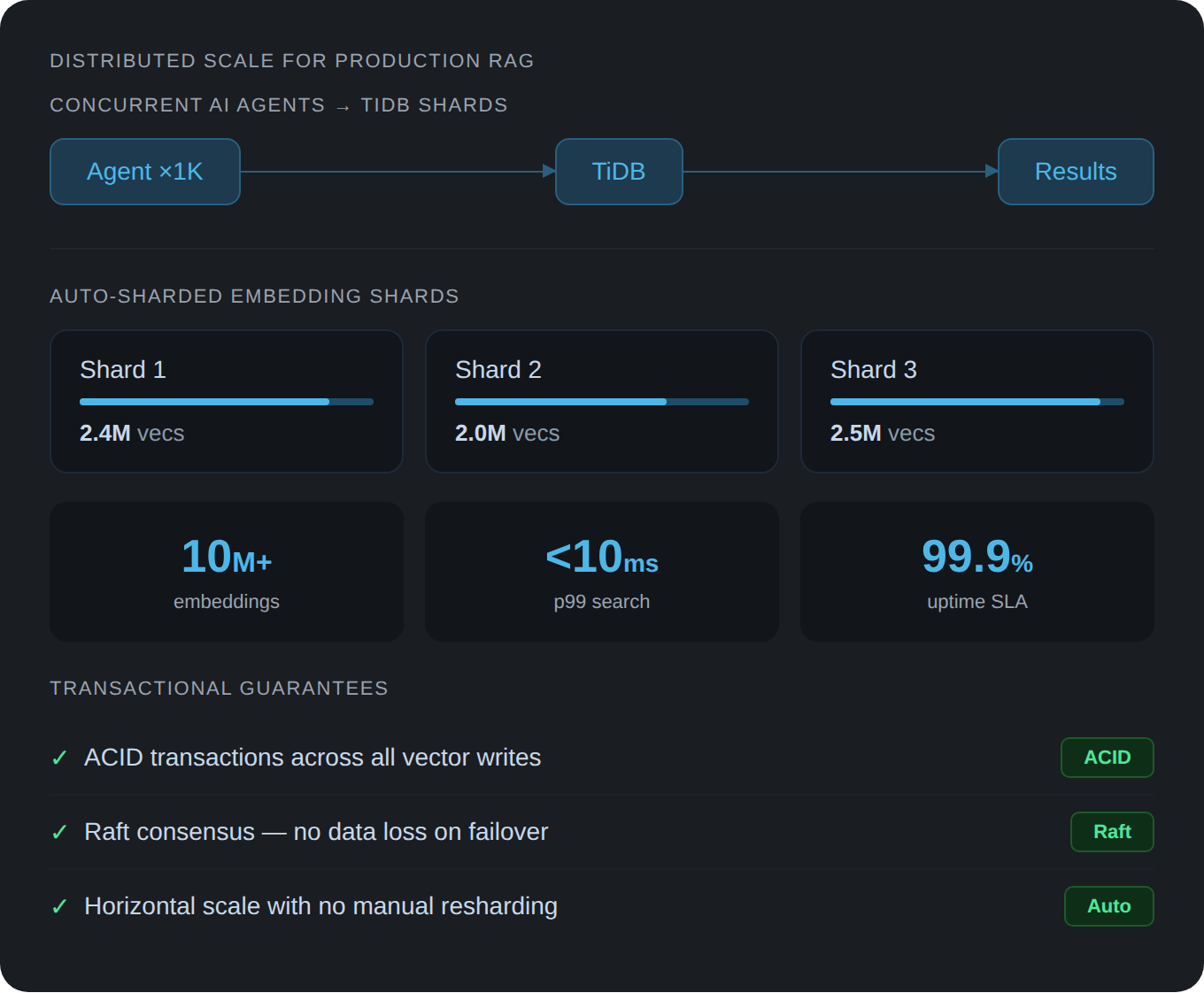Click the 10M+ embeddings stat tile

227,572
